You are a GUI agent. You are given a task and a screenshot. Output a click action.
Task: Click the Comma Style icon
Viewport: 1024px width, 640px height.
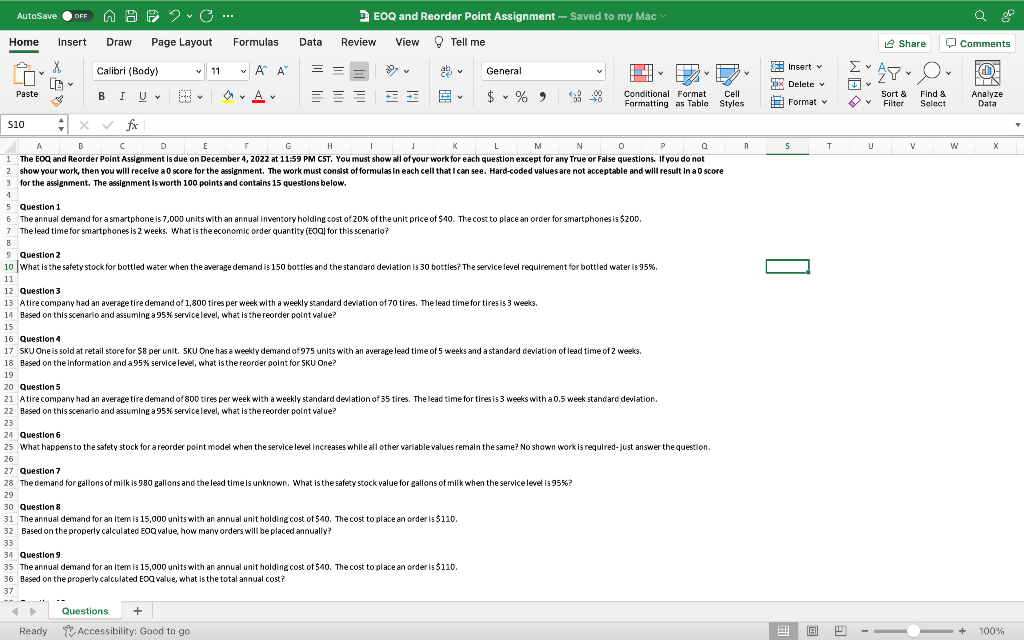pyautogui.click(x=543, y=97)
